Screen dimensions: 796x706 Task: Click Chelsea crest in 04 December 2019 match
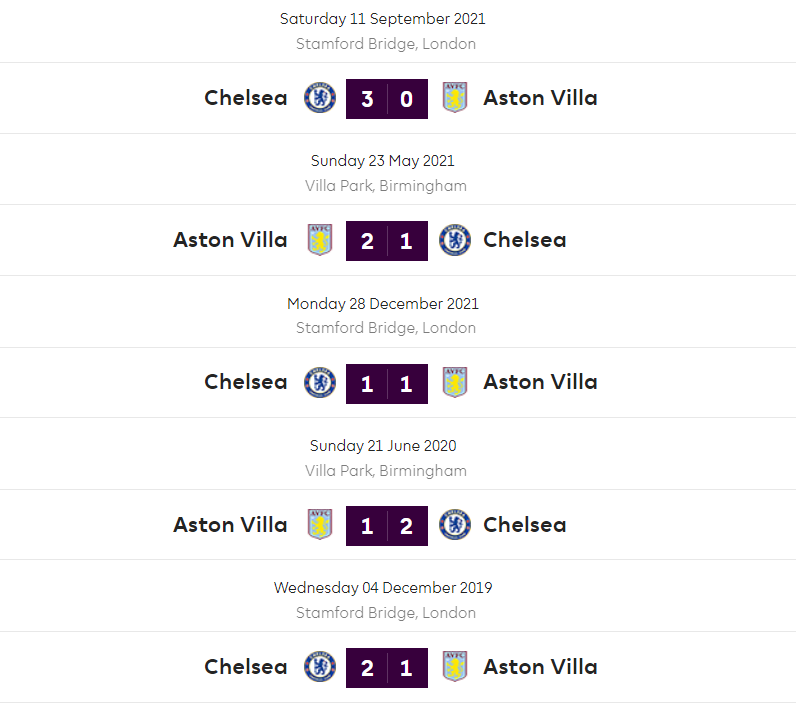point(320,667)
